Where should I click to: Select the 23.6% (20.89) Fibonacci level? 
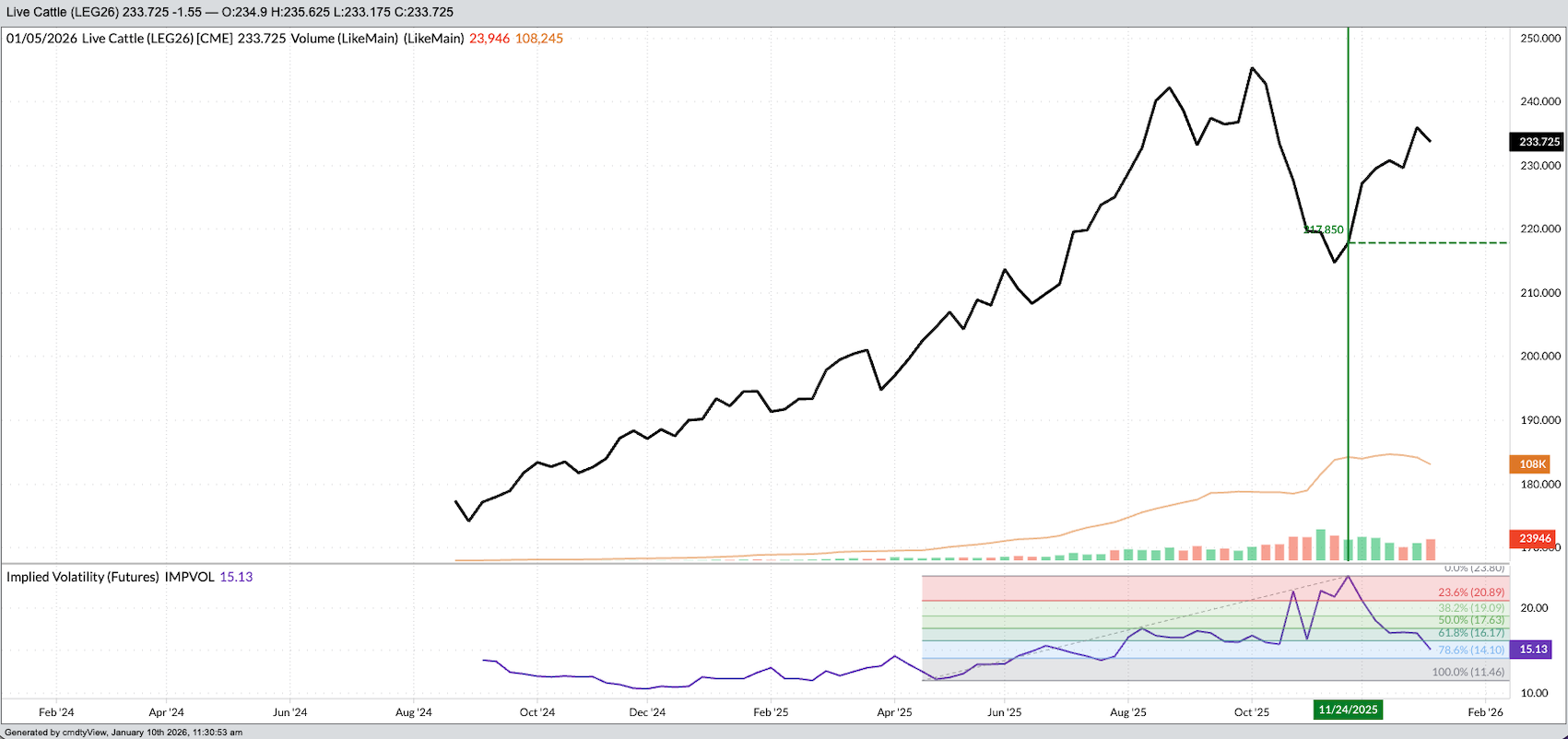pos(1470,592)
